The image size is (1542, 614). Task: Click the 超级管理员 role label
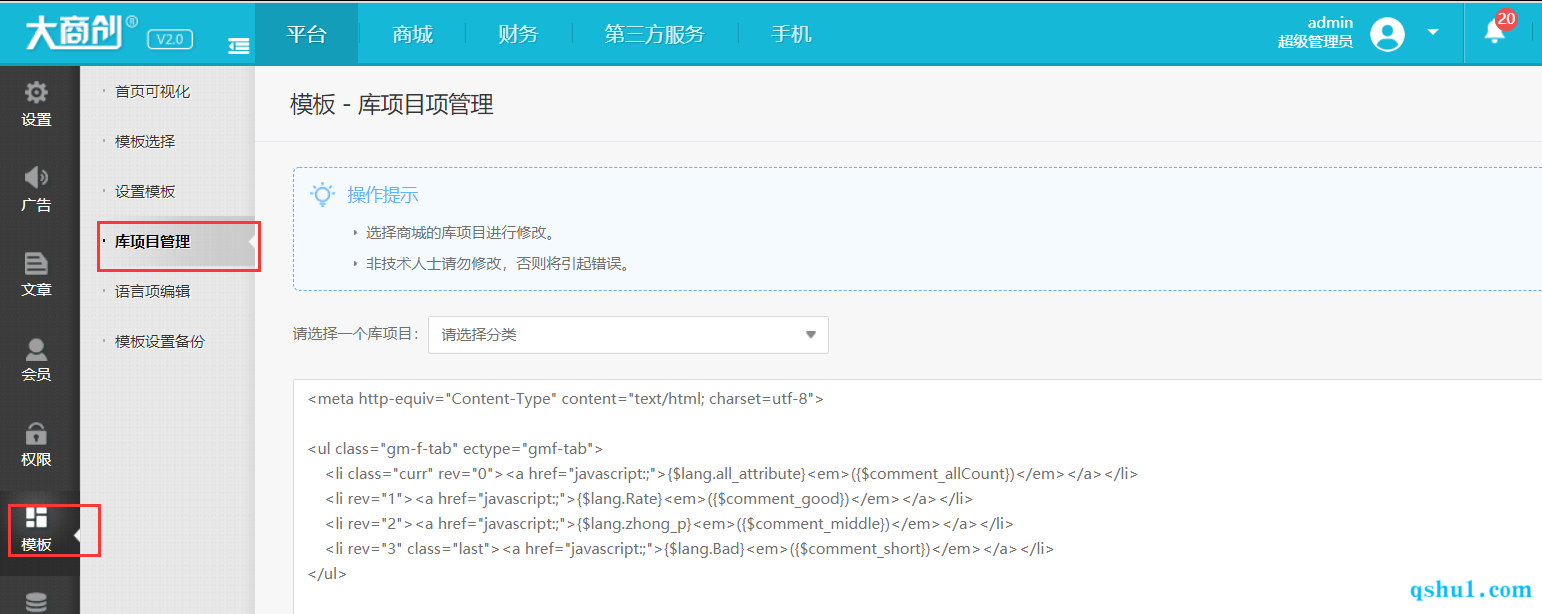[x=1315, y=42]
